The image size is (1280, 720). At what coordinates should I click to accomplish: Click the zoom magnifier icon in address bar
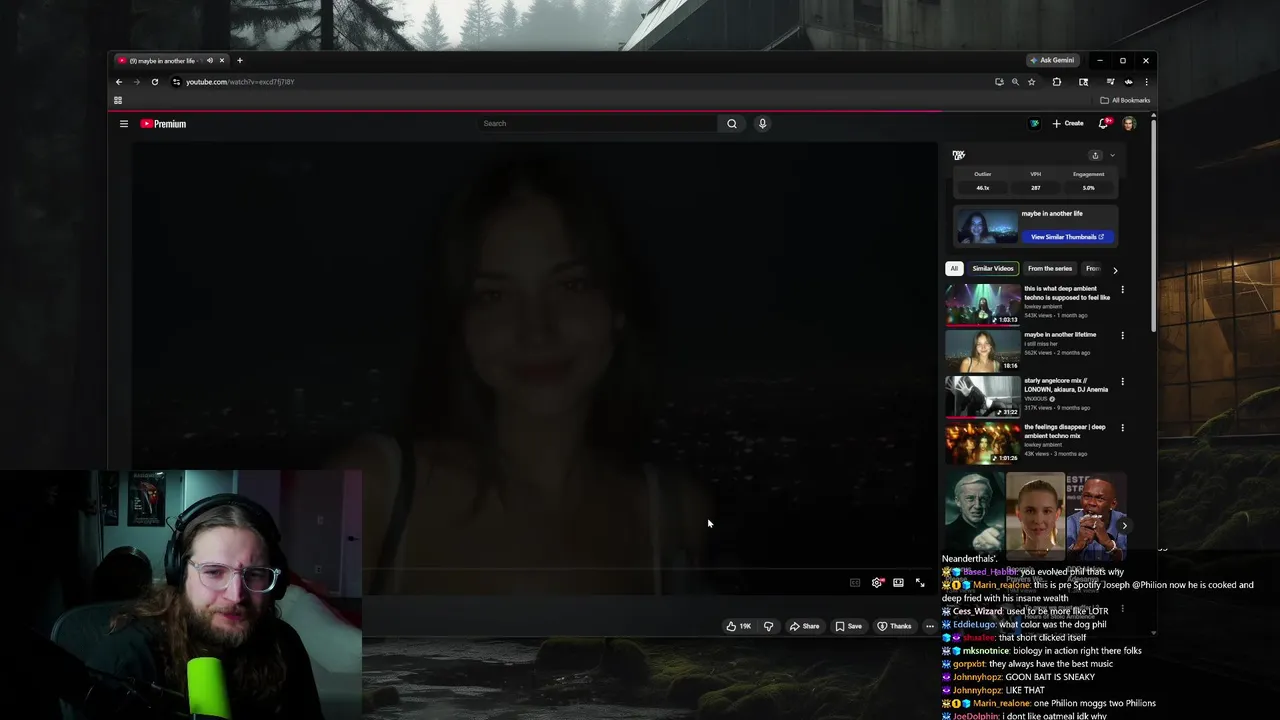coord(1015,82)
